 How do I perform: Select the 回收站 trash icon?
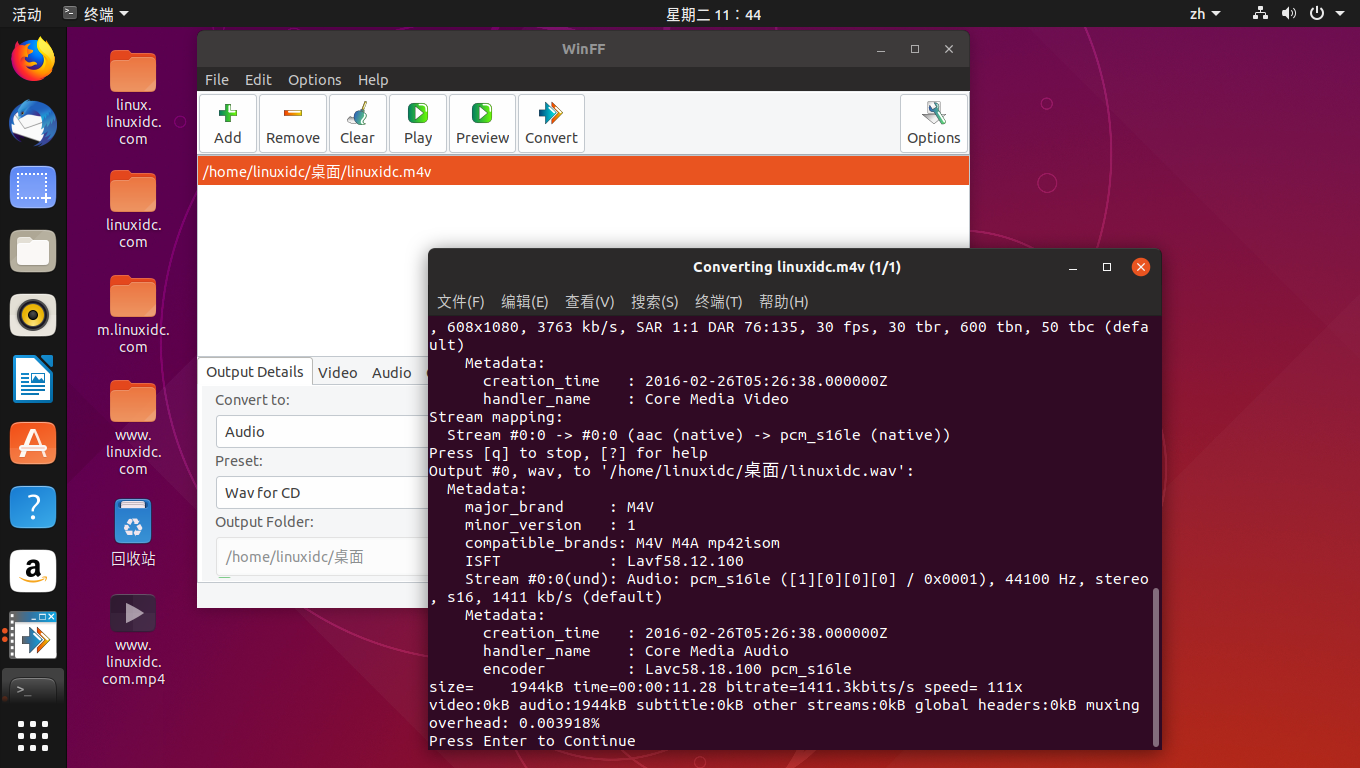point(133,533)
